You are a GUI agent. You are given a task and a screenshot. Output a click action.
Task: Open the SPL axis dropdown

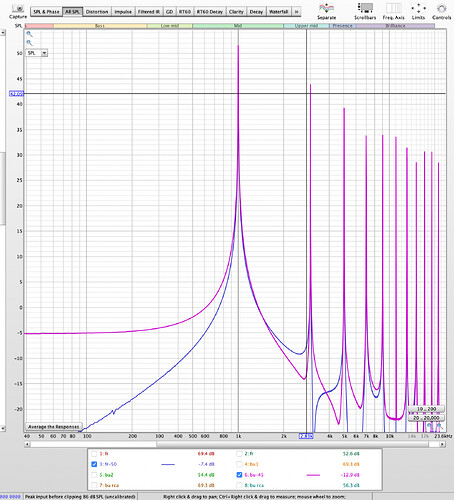37,53
